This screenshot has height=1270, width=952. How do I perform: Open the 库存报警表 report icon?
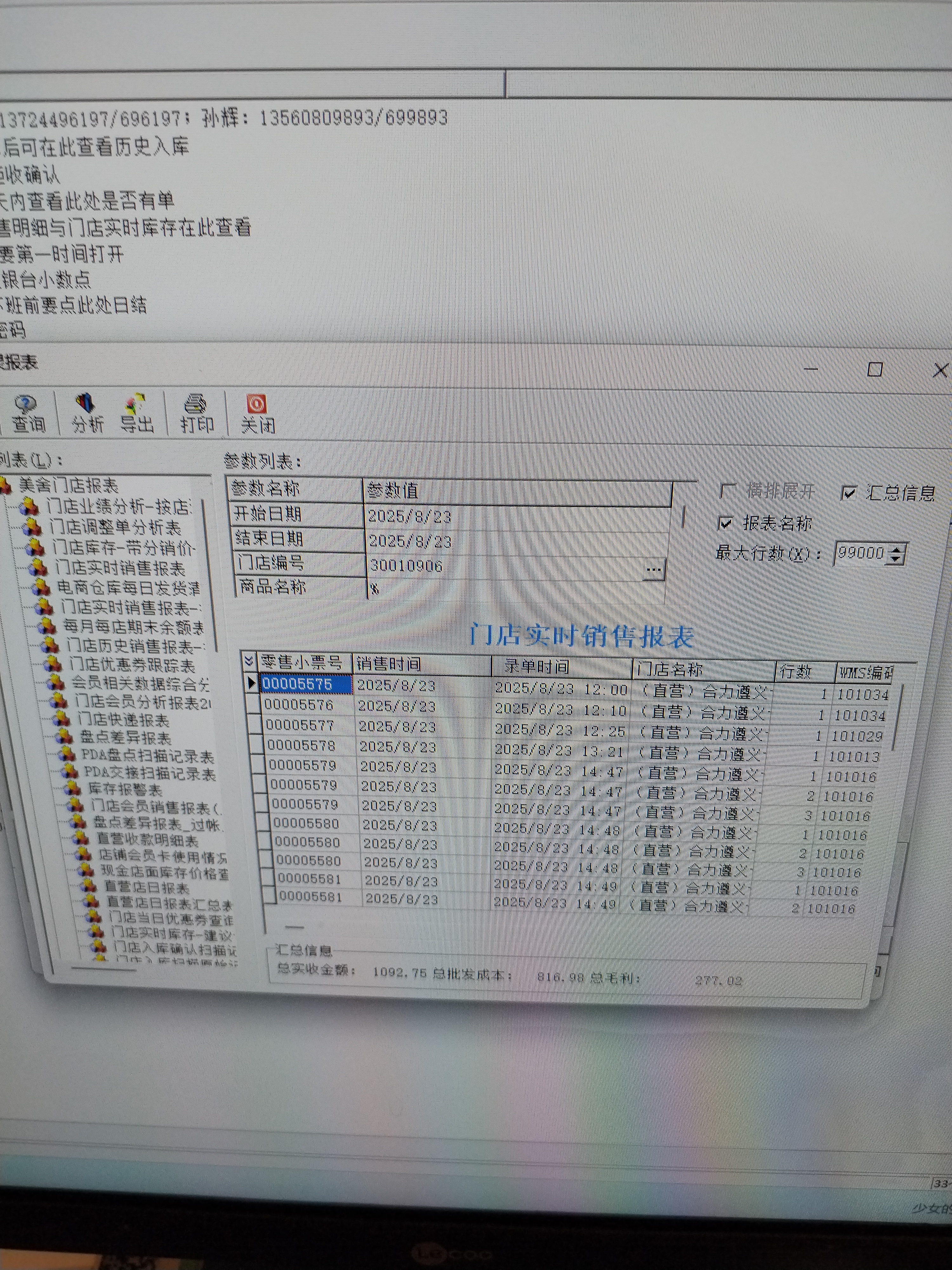point(73,788)
